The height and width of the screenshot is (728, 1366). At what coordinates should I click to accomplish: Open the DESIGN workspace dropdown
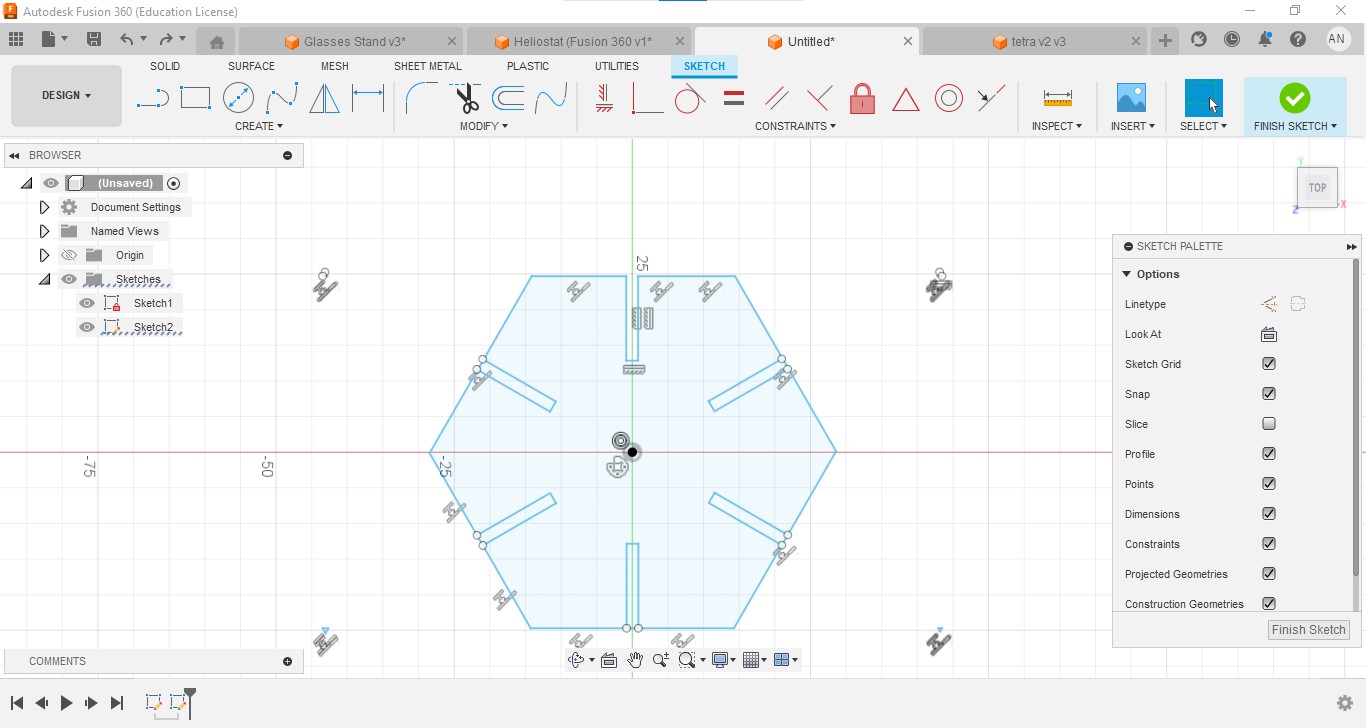pyautogui.click(x=66, y=96)
